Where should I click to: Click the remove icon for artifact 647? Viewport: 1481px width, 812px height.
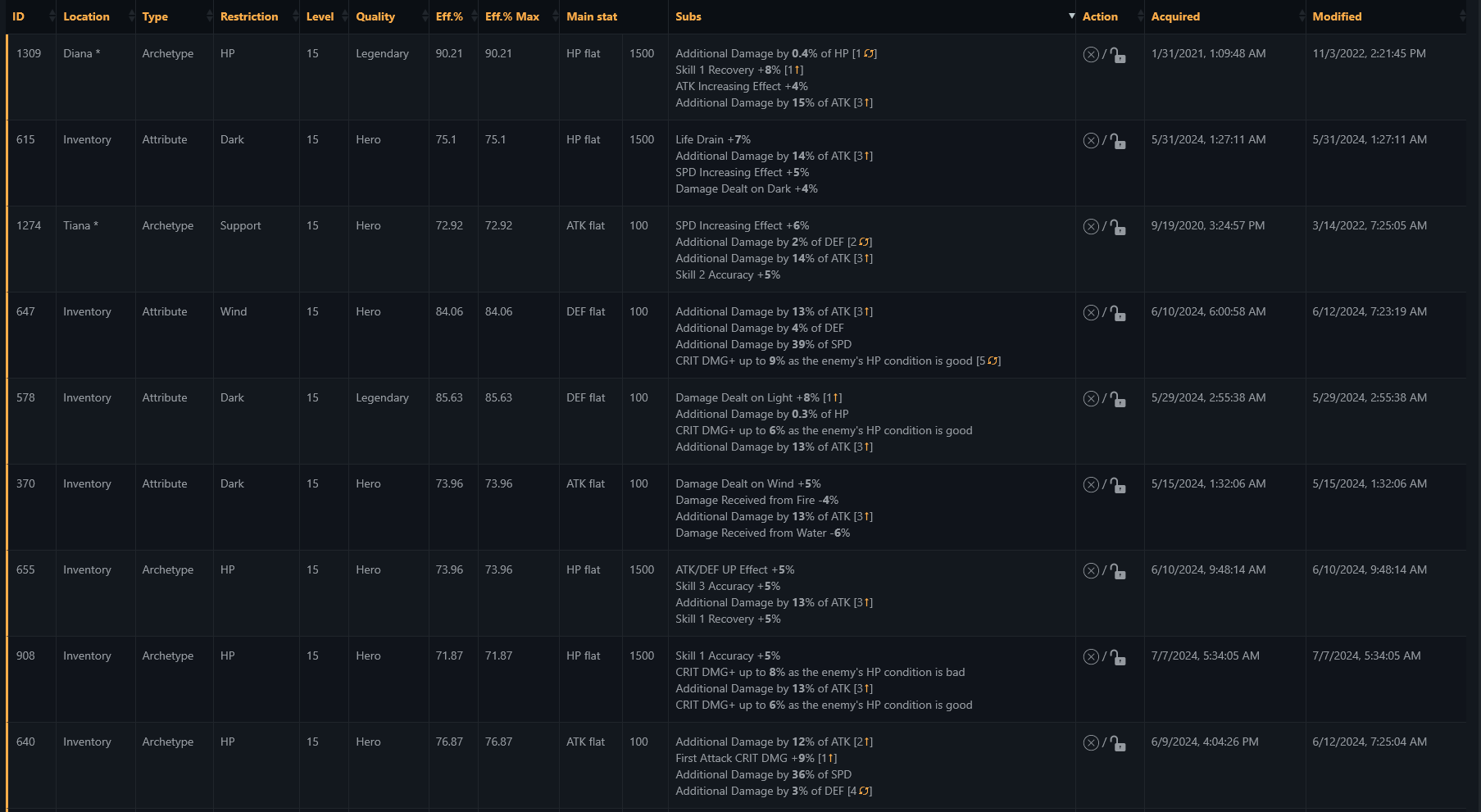coord(1091,312)
